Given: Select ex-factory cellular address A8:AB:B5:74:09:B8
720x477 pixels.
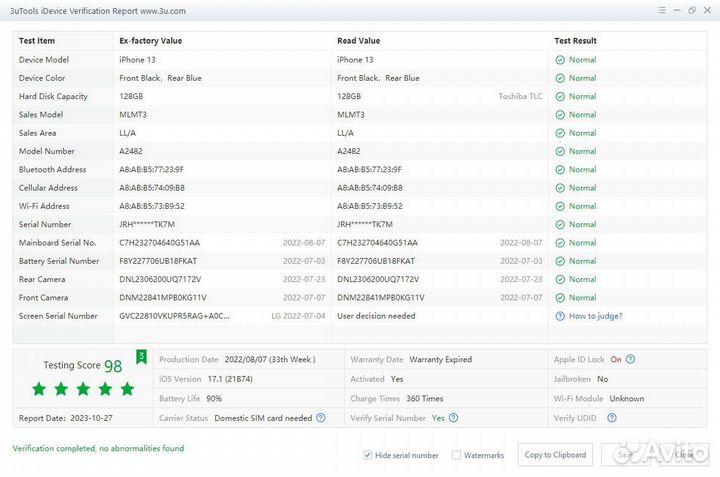Looking at the screenshot, I should 152,188.
